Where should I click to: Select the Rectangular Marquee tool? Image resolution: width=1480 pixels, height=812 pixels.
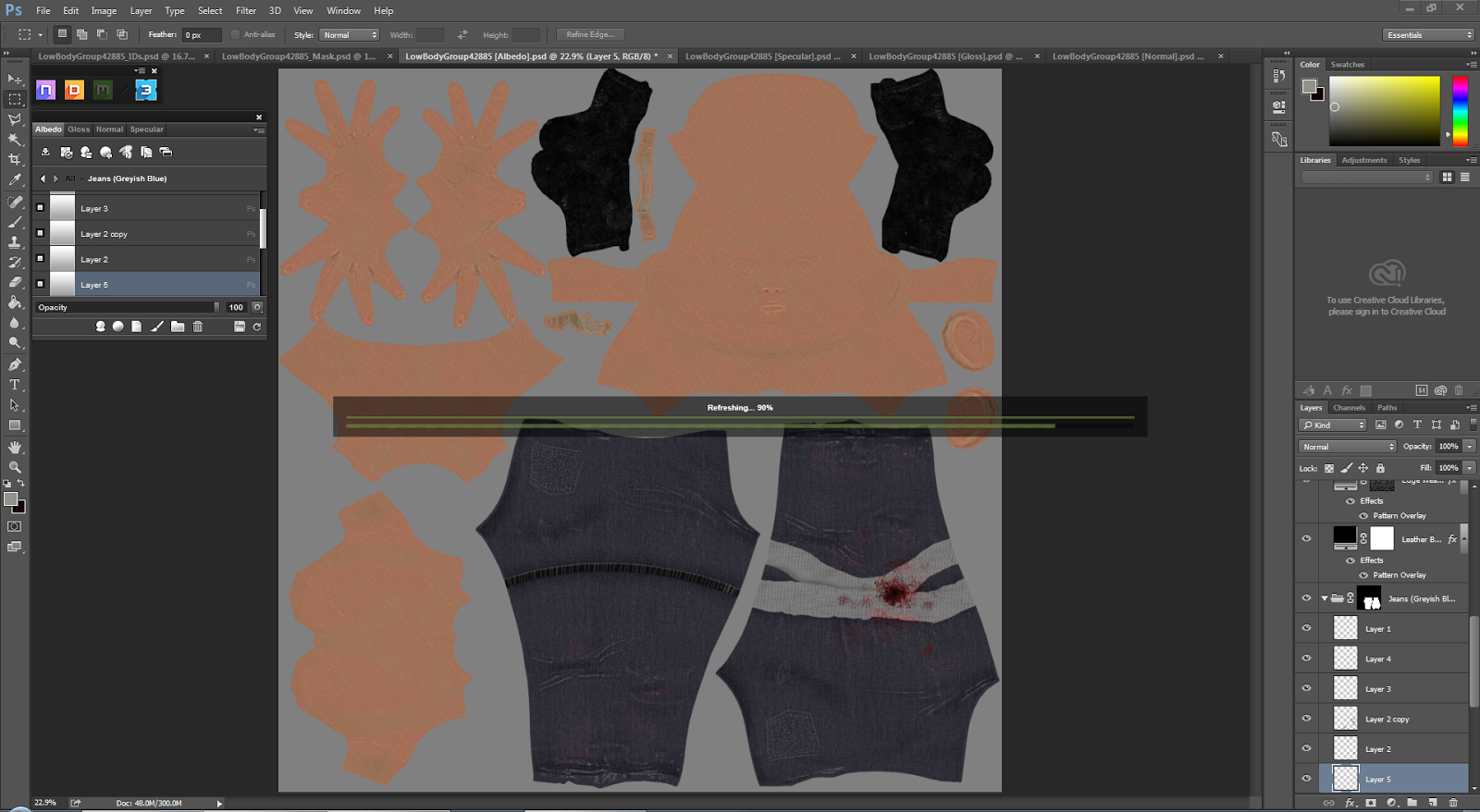15,99
